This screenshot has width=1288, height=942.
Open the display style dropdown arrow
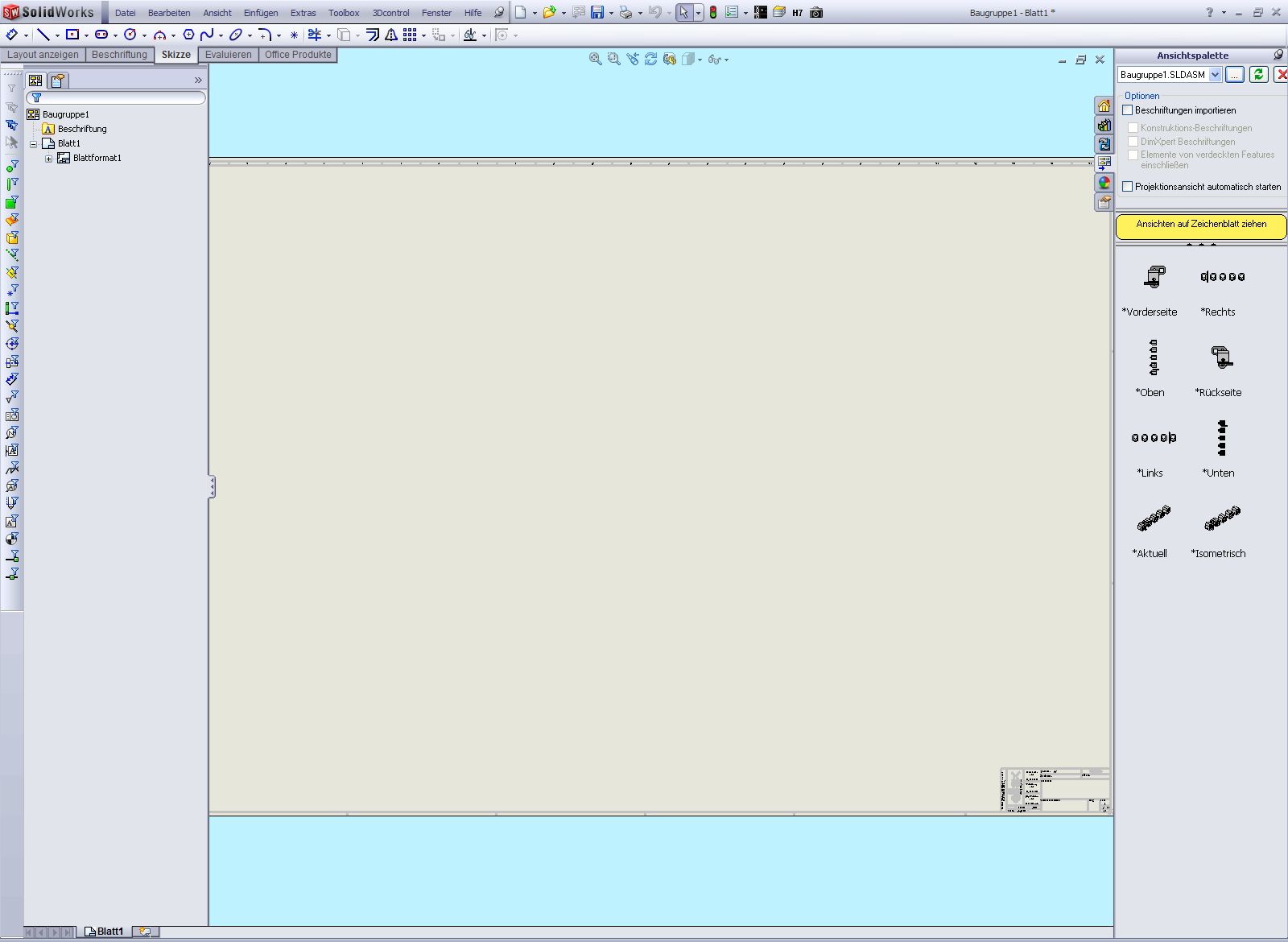[x=700, y=60]
